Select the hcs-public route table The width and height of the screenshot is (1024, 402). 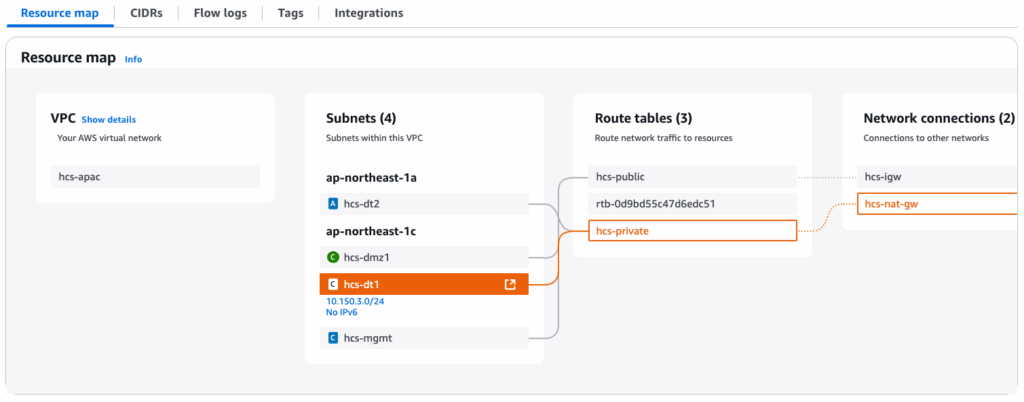click(x=691, y=177)
